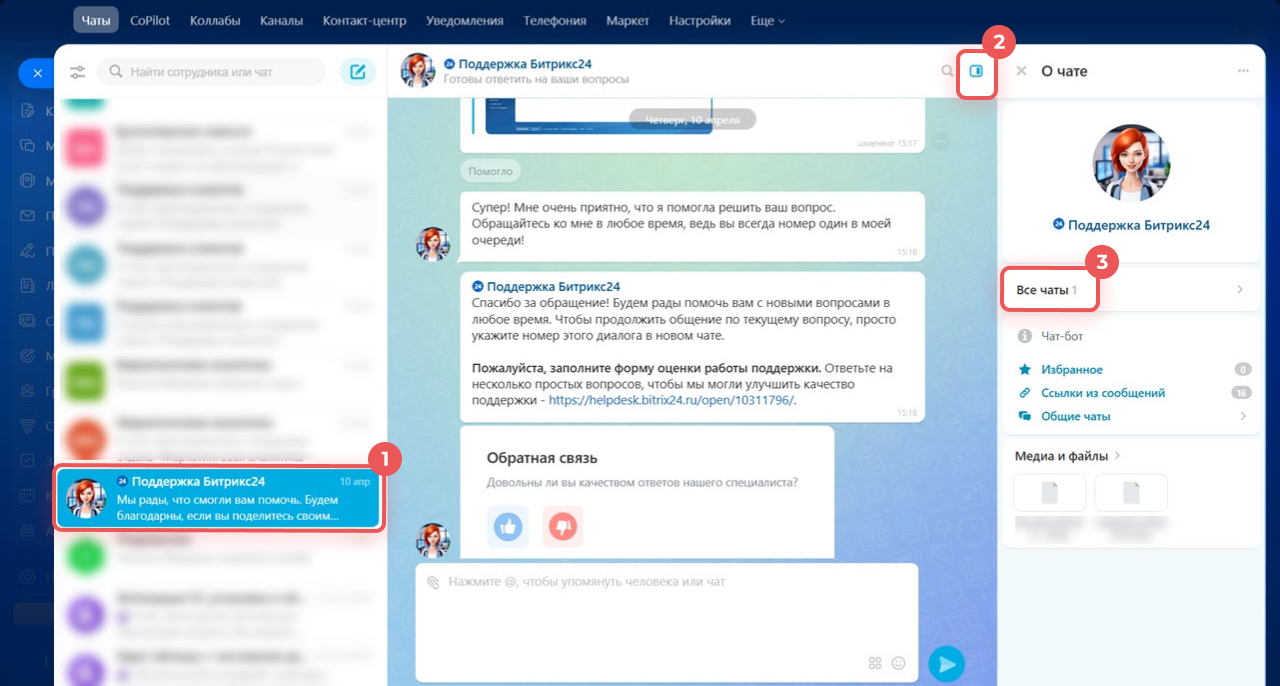This screenshot has height=686, width=1280.
Task: Click the large profile avatar in sidebar
Action: tap(1131, 165)
